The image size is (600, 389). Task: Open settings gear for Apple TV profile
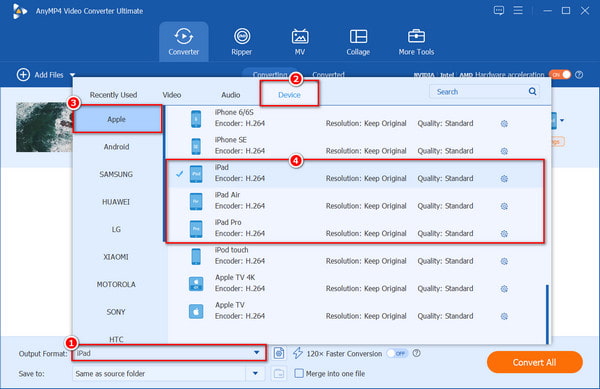click(x=504, y=316)
